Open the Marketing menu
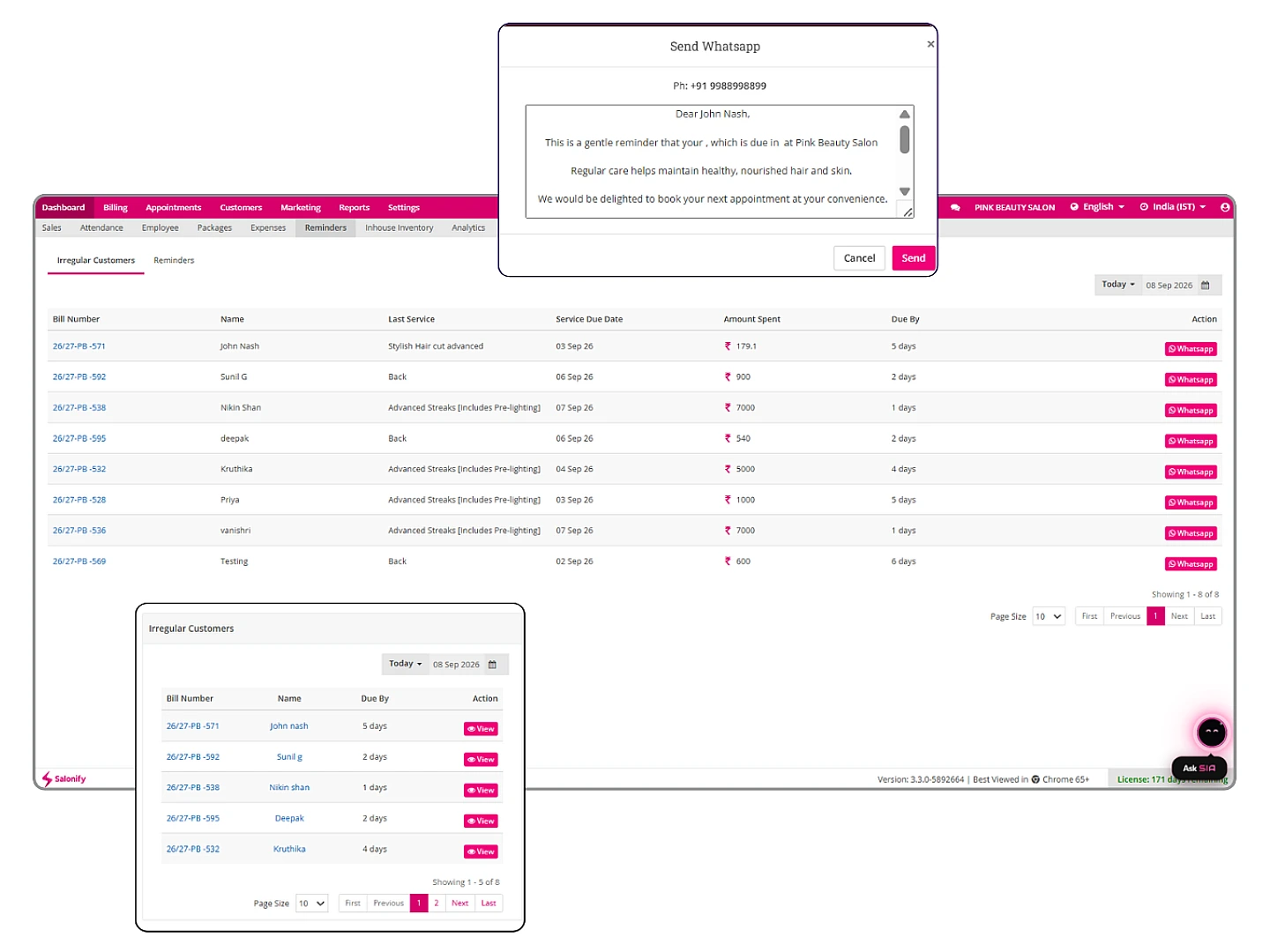1270x952 pixels. coord(301,207)
